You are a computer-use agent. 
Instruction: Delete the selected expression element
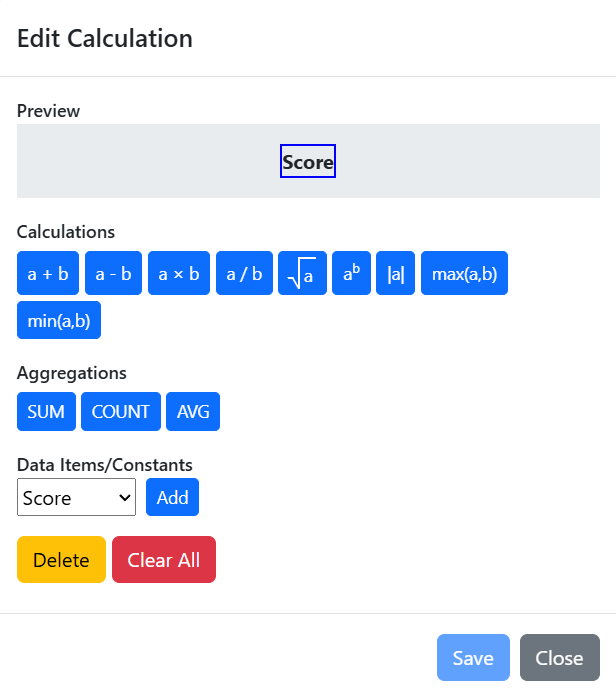point(61,559)
